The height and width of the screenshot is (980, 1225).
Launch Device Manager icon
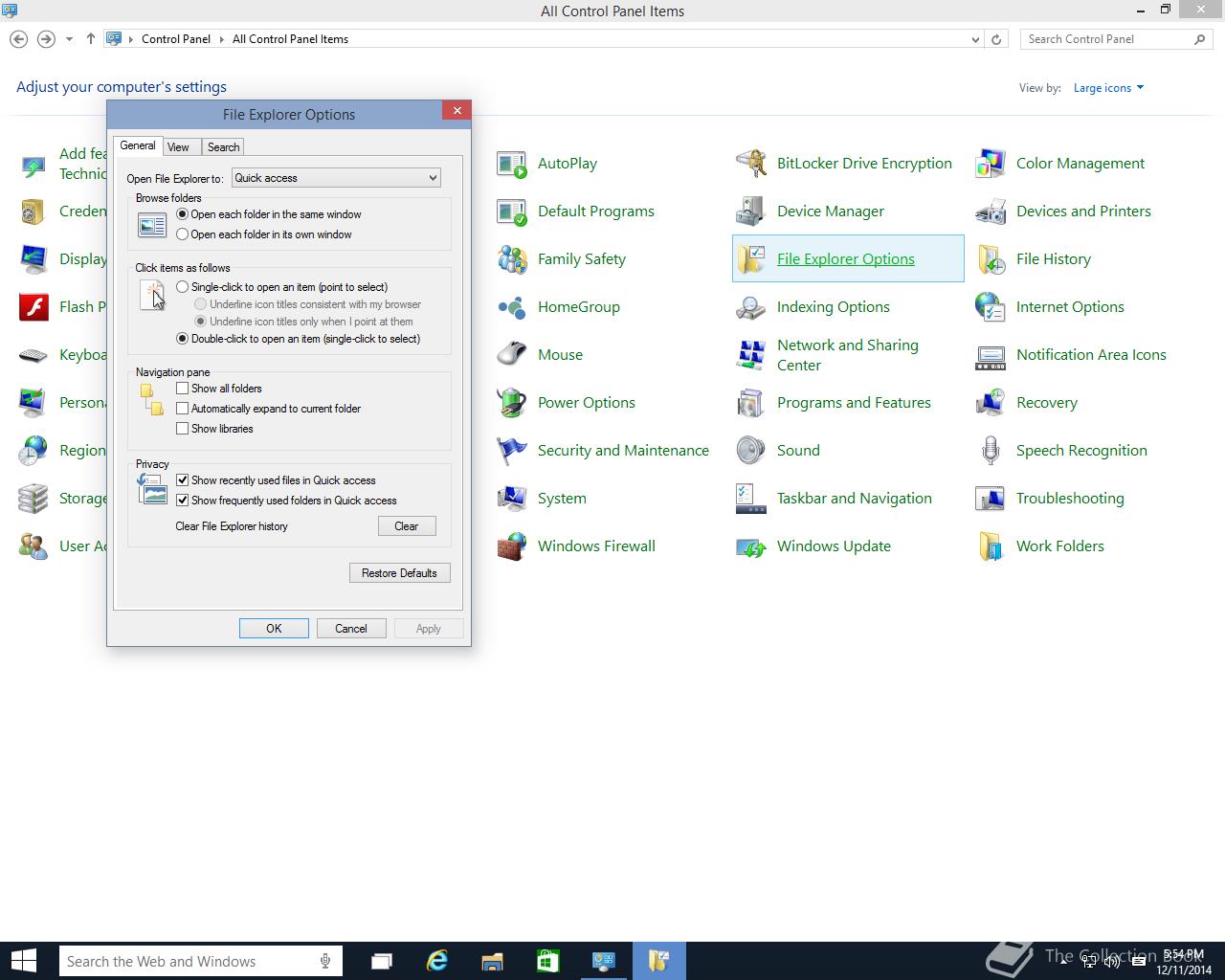click(x=751, y=212)
